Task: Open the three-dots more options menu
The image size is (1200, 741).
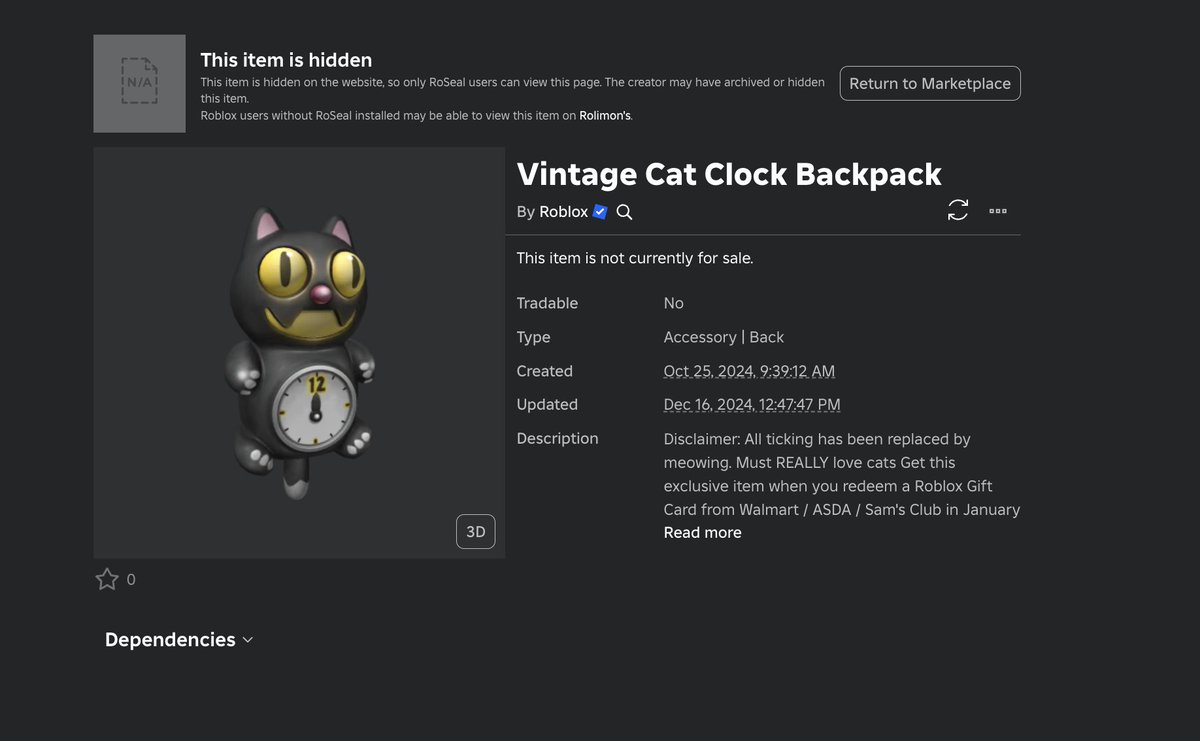Action: coord(998,211)
